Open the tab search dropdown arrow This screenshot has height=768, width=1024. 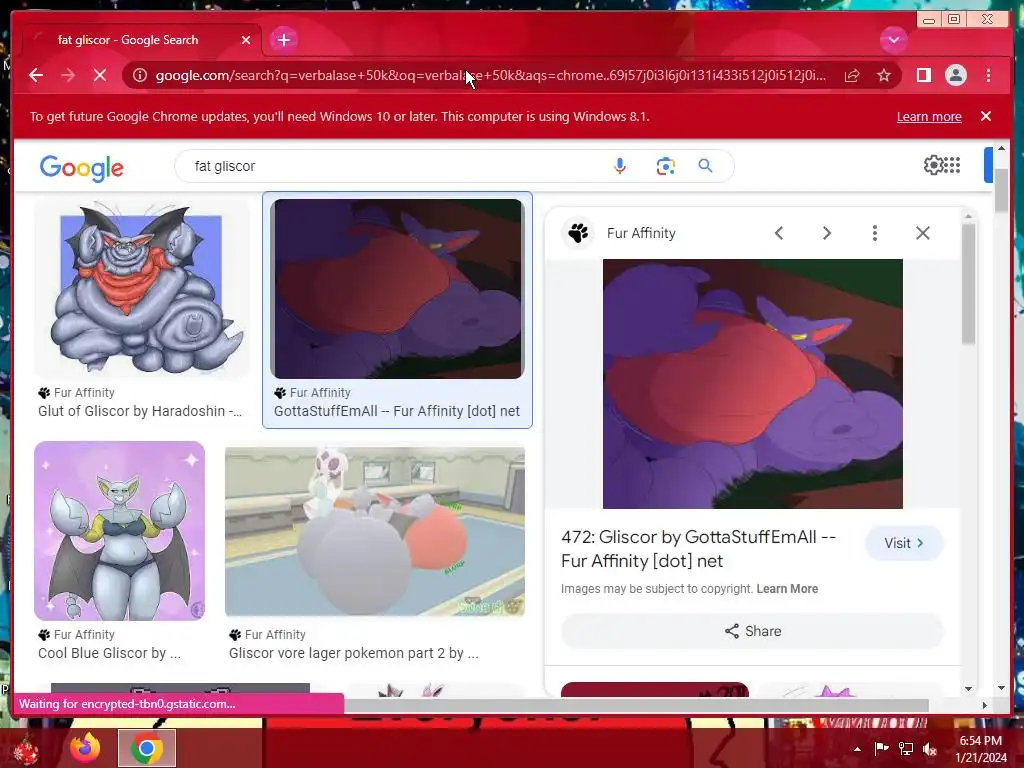[x=893, y=40]
